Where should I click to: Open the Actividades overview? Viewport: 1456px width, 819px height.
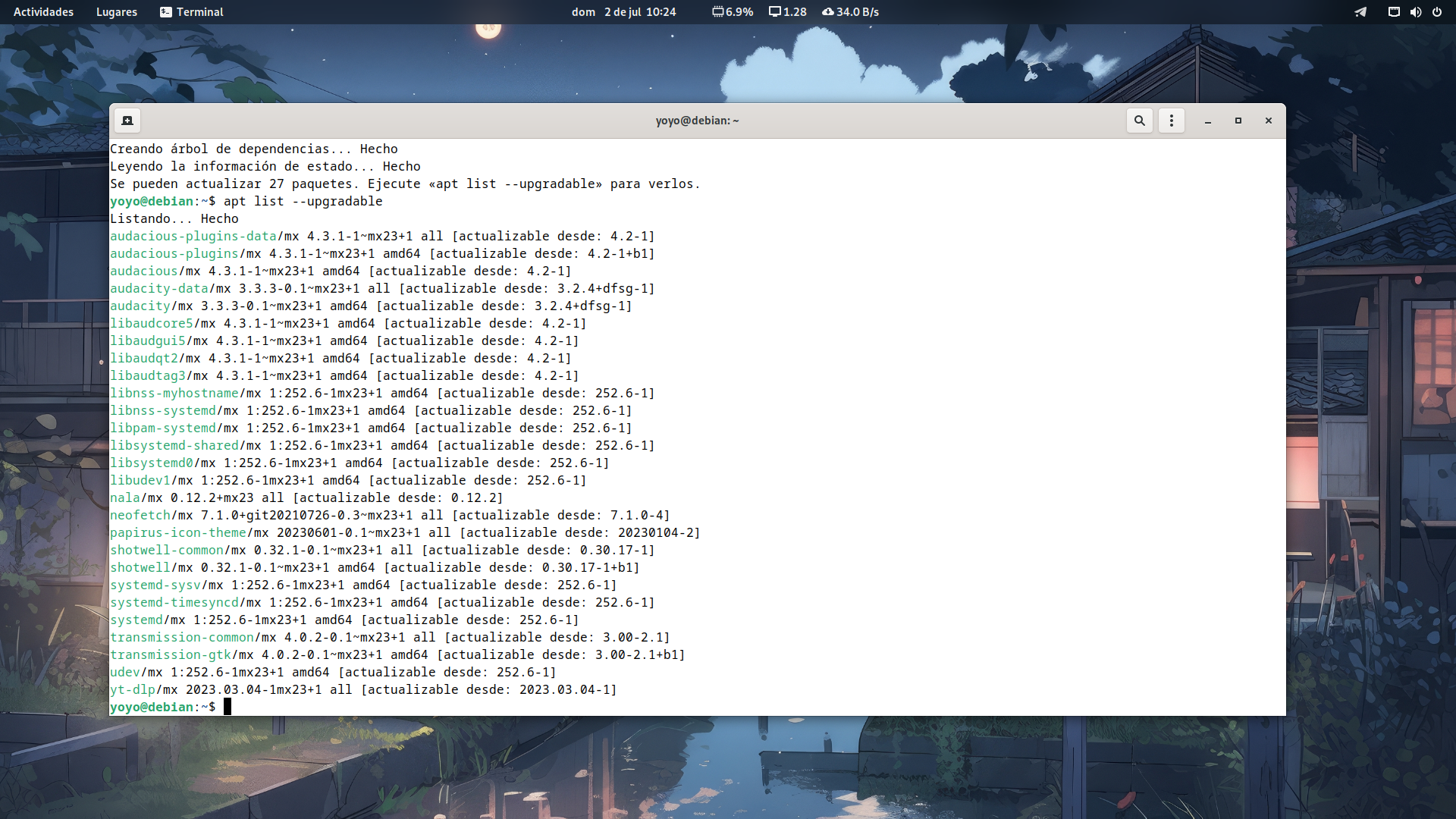point(43,12)
